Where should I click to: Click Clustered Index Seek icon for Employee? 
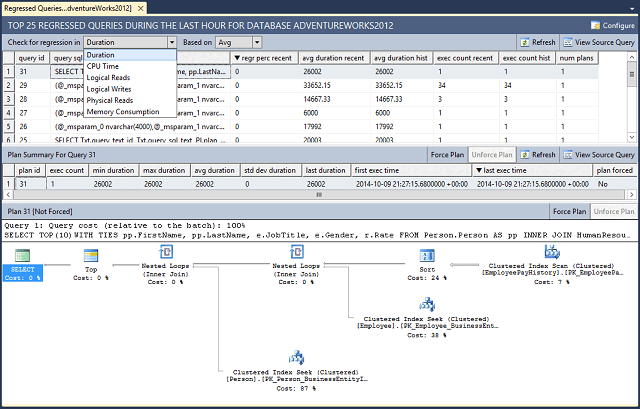tap(426, 306)
